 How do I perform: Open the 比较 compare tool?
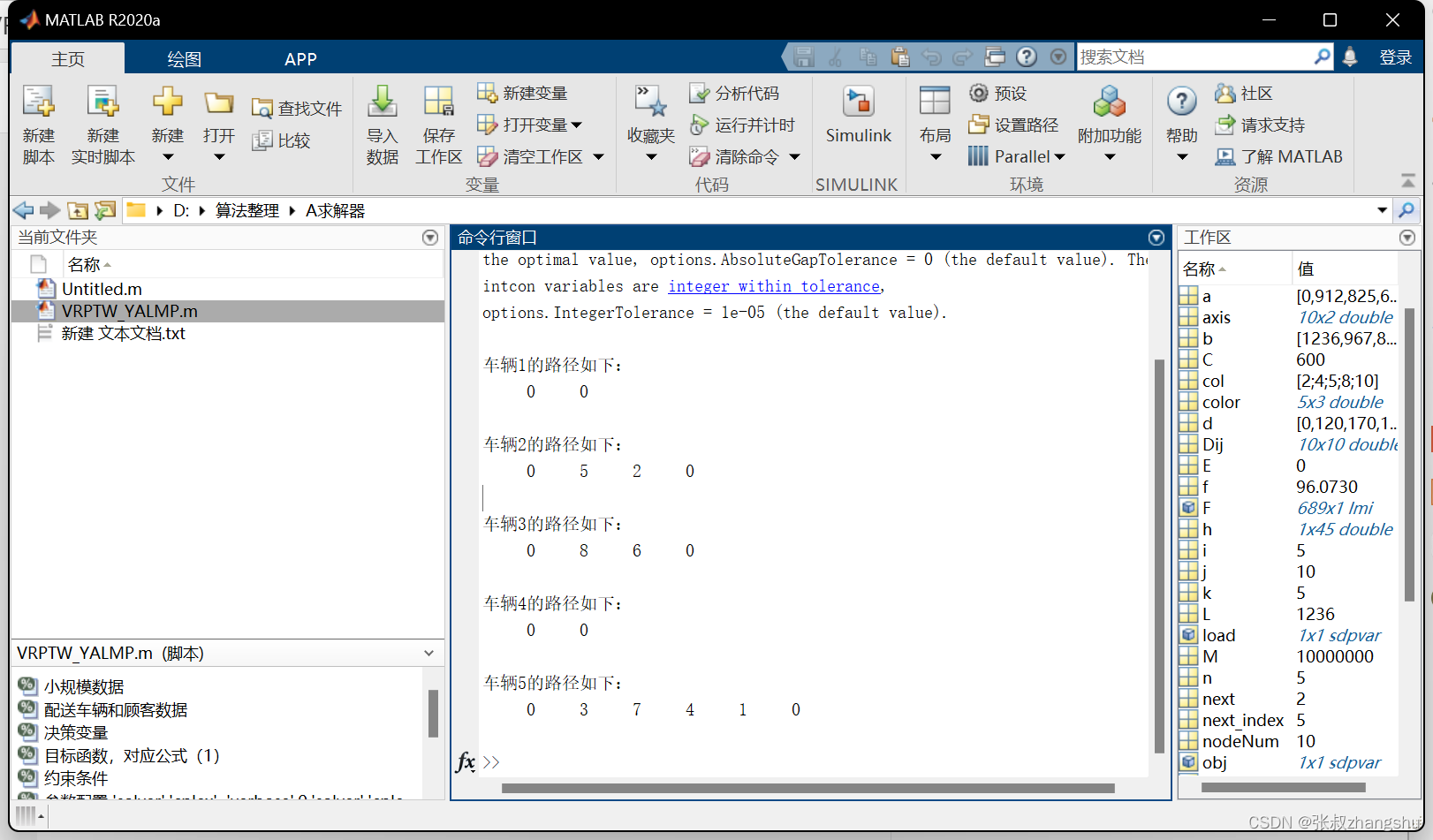(284, 140)
